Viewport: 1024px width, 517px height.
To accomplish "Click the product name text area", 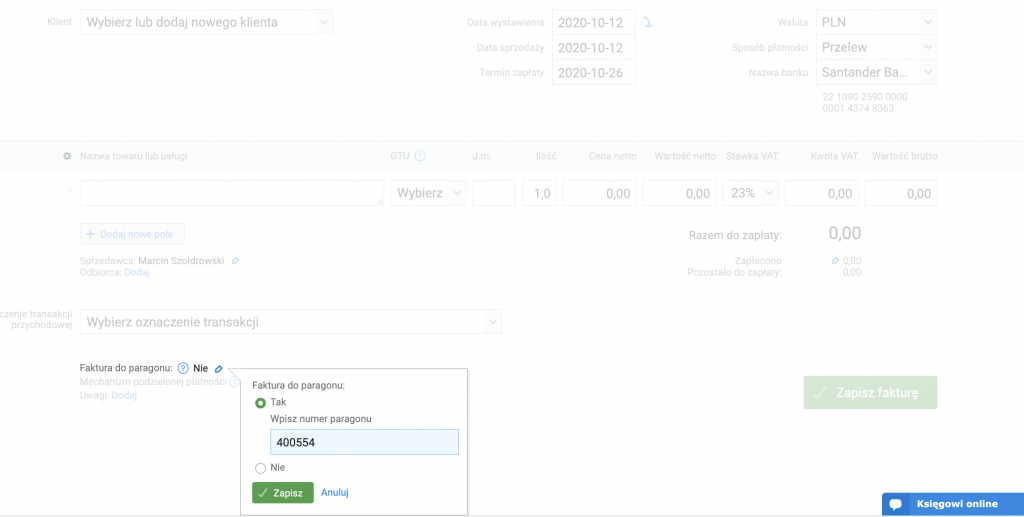I will pos(232,193).
